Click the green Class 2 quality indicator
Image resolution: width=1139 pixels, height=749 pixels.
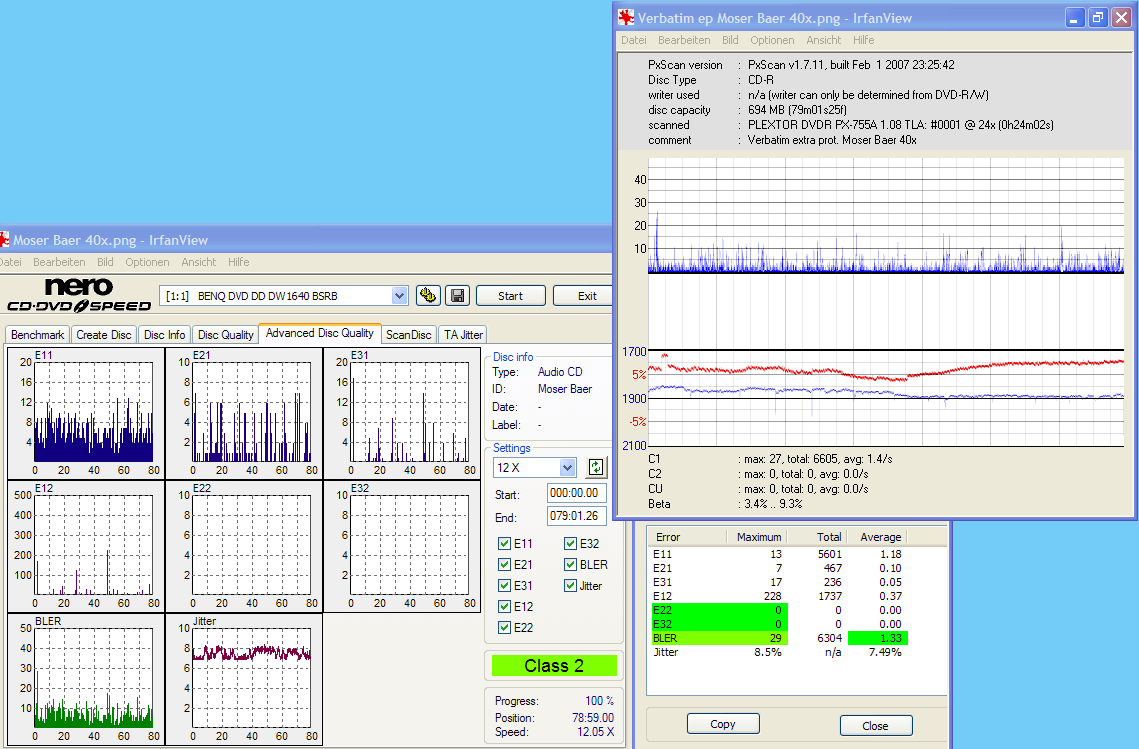553,665
